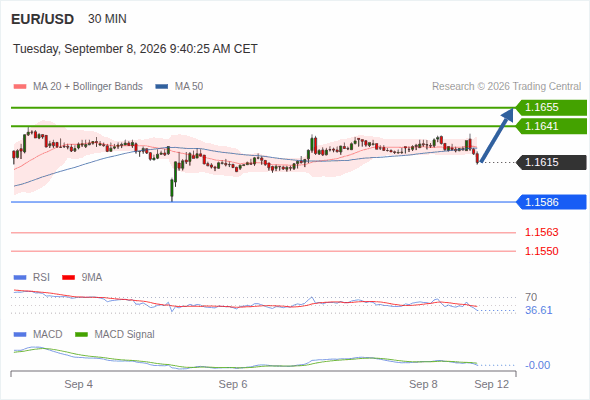Click the RSI value 36.61 label
The width and height of the screenshot is (590, 400).
(x=539, y=310)
